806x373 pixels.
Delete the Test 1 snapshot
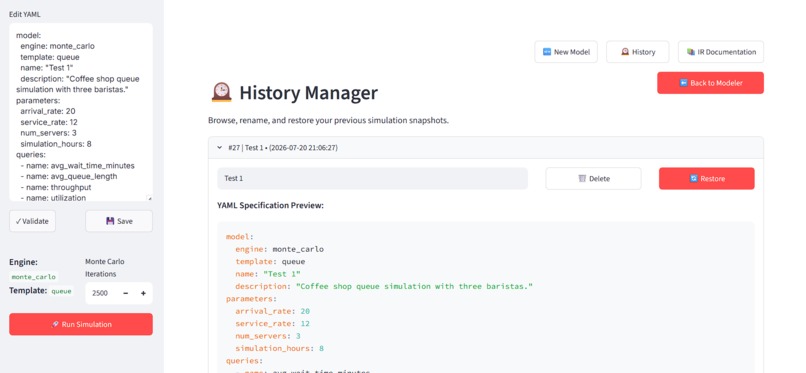pos(593,178)
